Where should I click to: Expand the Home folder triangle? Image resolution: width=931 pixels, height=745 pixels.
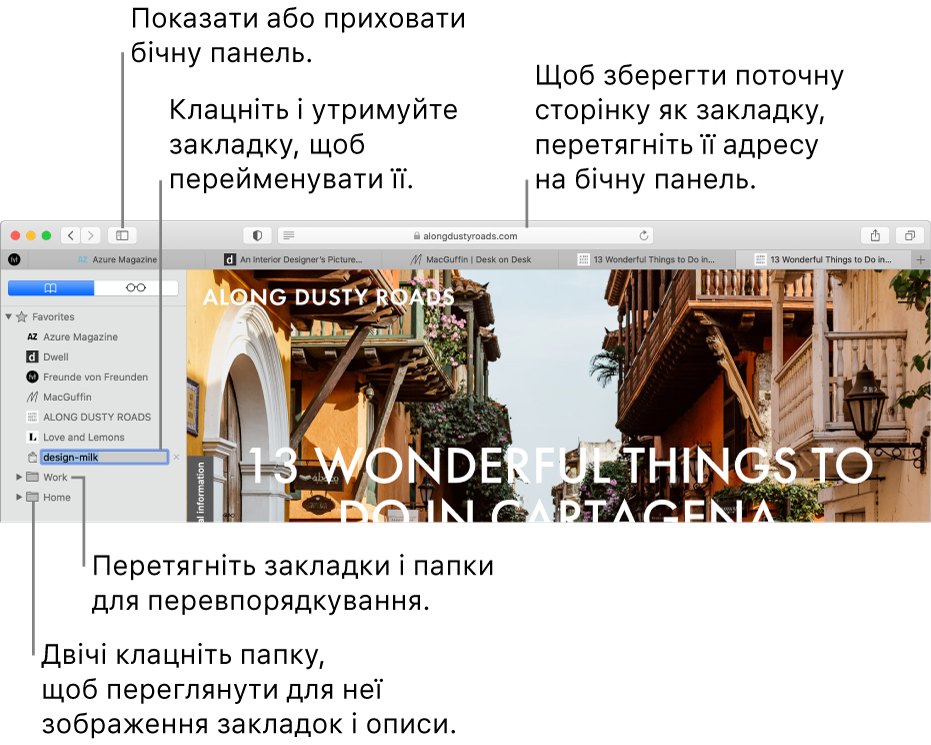(19, 497)
